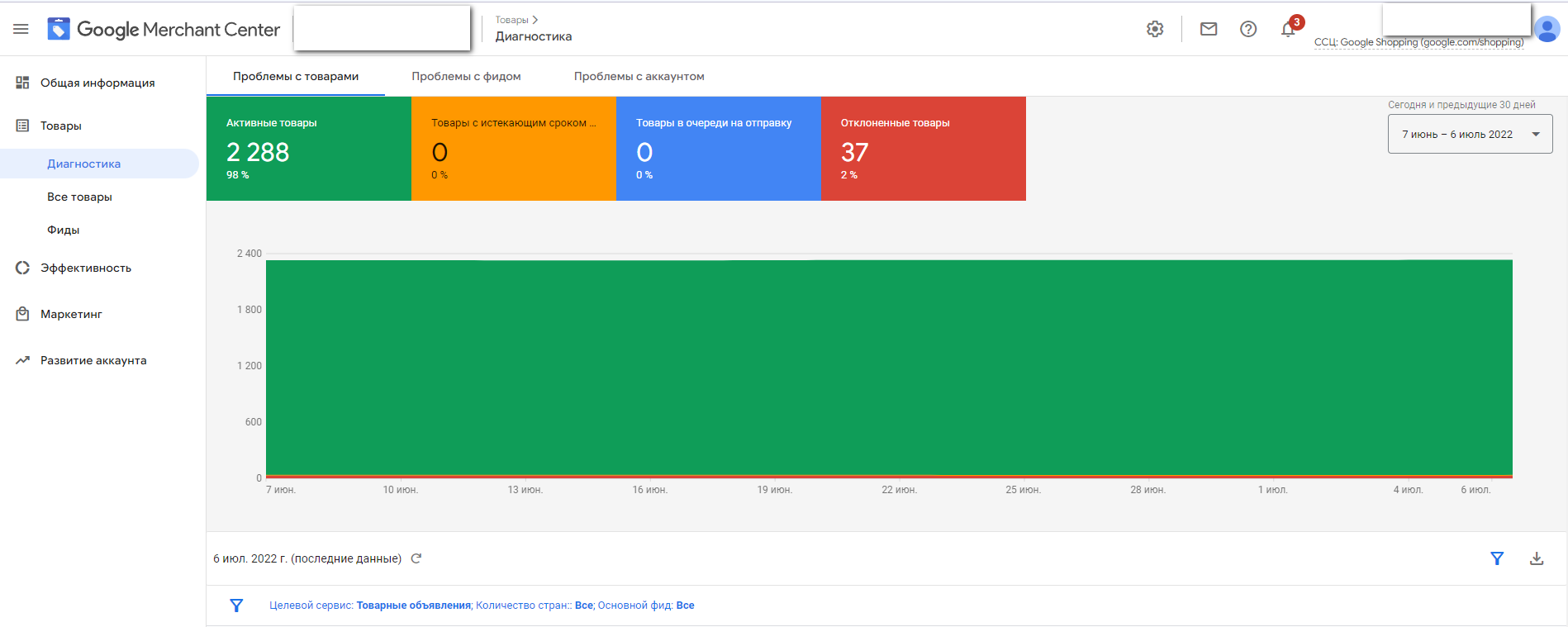Open the user account avatar
Screen dimensions: 1568x627
(1547, 29)
